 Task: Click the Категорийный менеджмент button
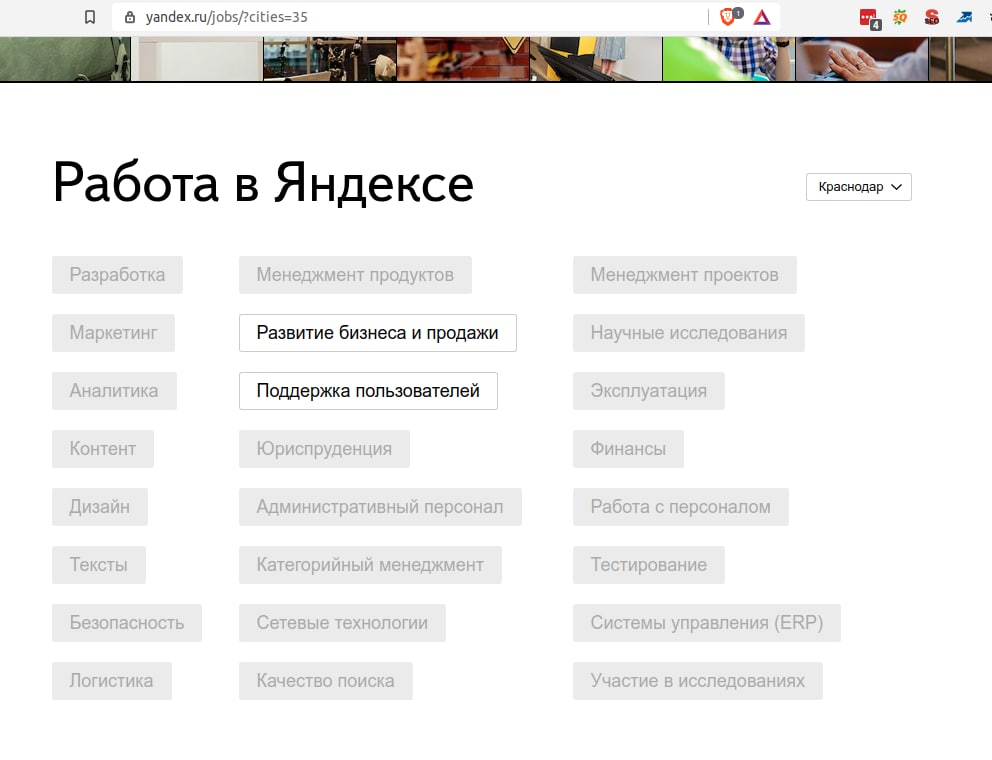coord(370,565)
